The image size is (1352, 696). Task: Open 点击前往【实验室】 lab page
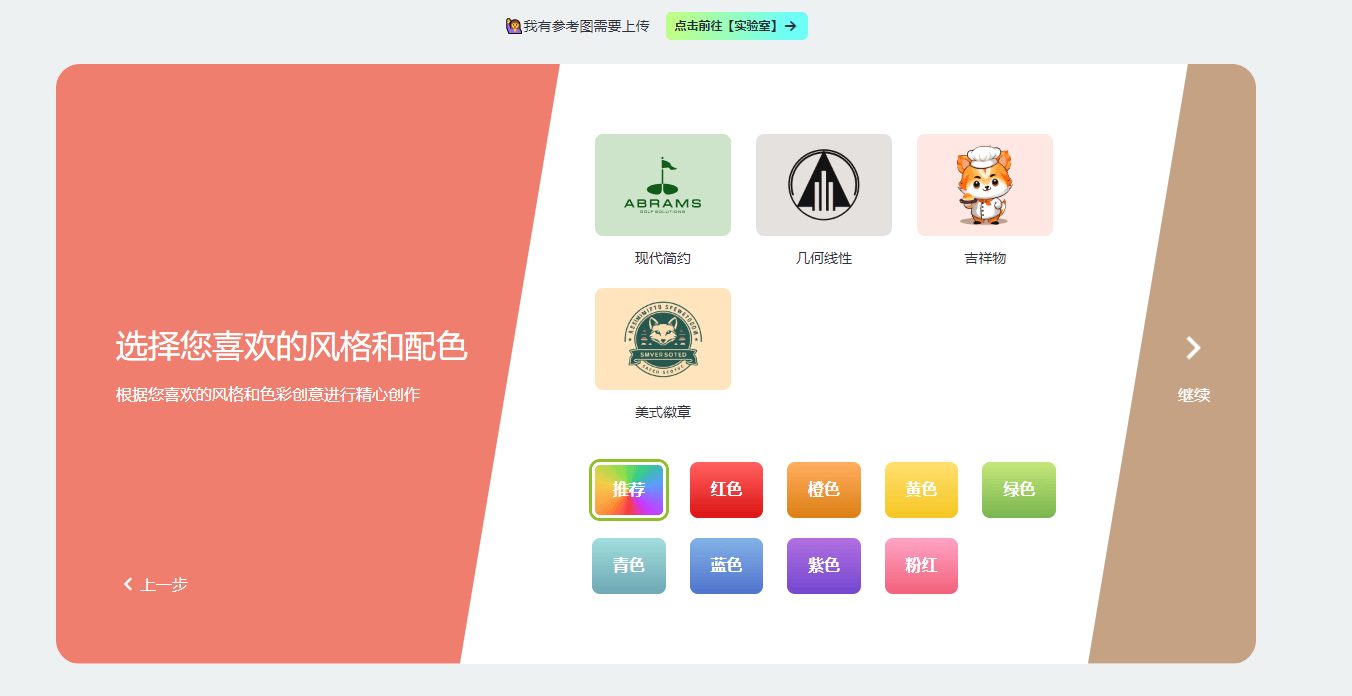click(x=736, y=25)
